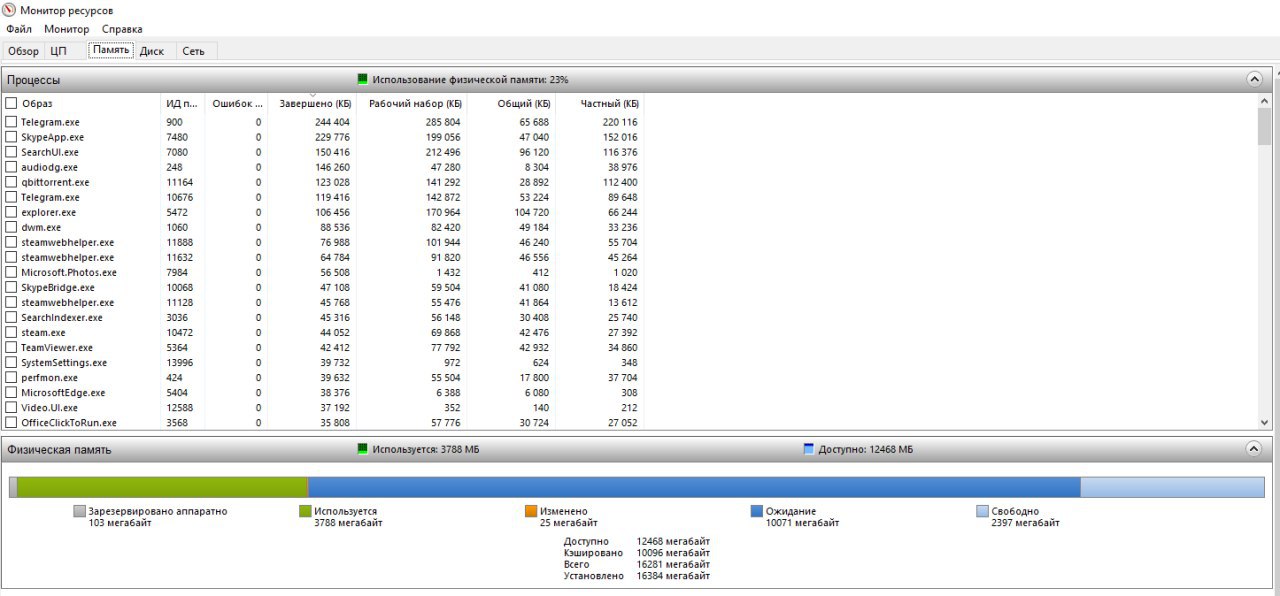
Task: Click the process list scroll down arrow
Action: click(1264, 422)
